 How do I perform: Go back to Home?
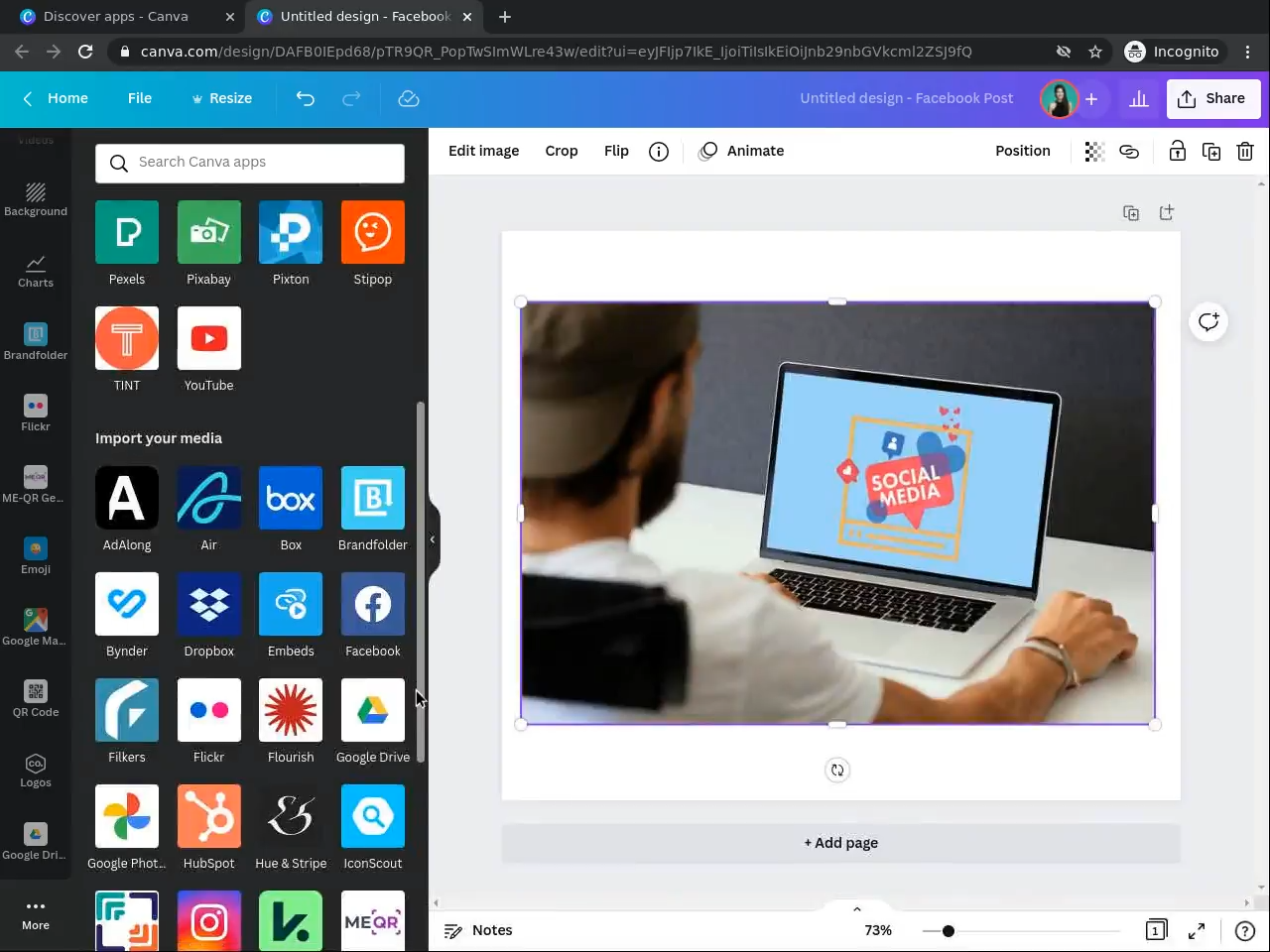point(56,98)
